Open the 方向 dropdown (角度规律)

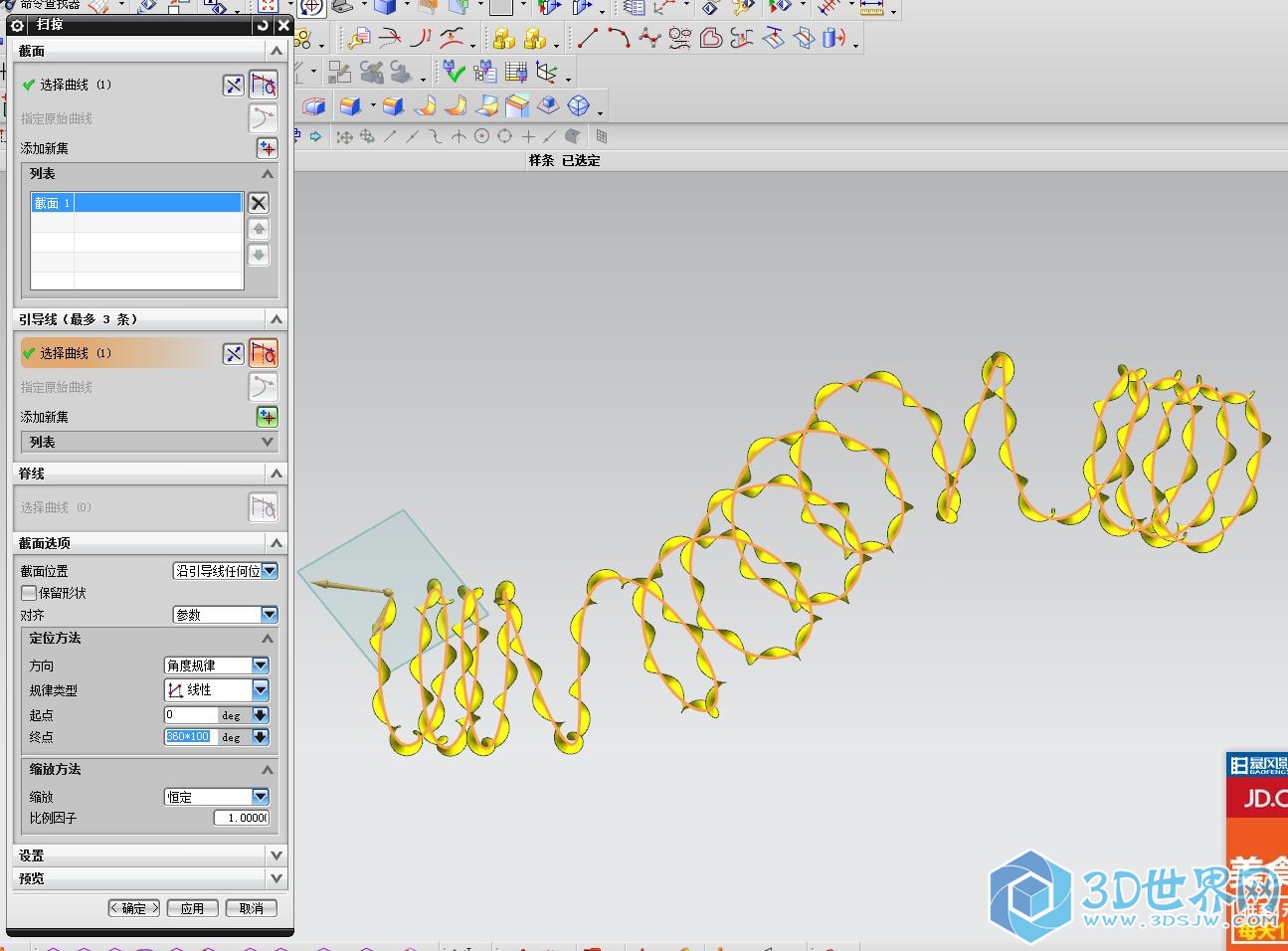[x=261, y=666]
